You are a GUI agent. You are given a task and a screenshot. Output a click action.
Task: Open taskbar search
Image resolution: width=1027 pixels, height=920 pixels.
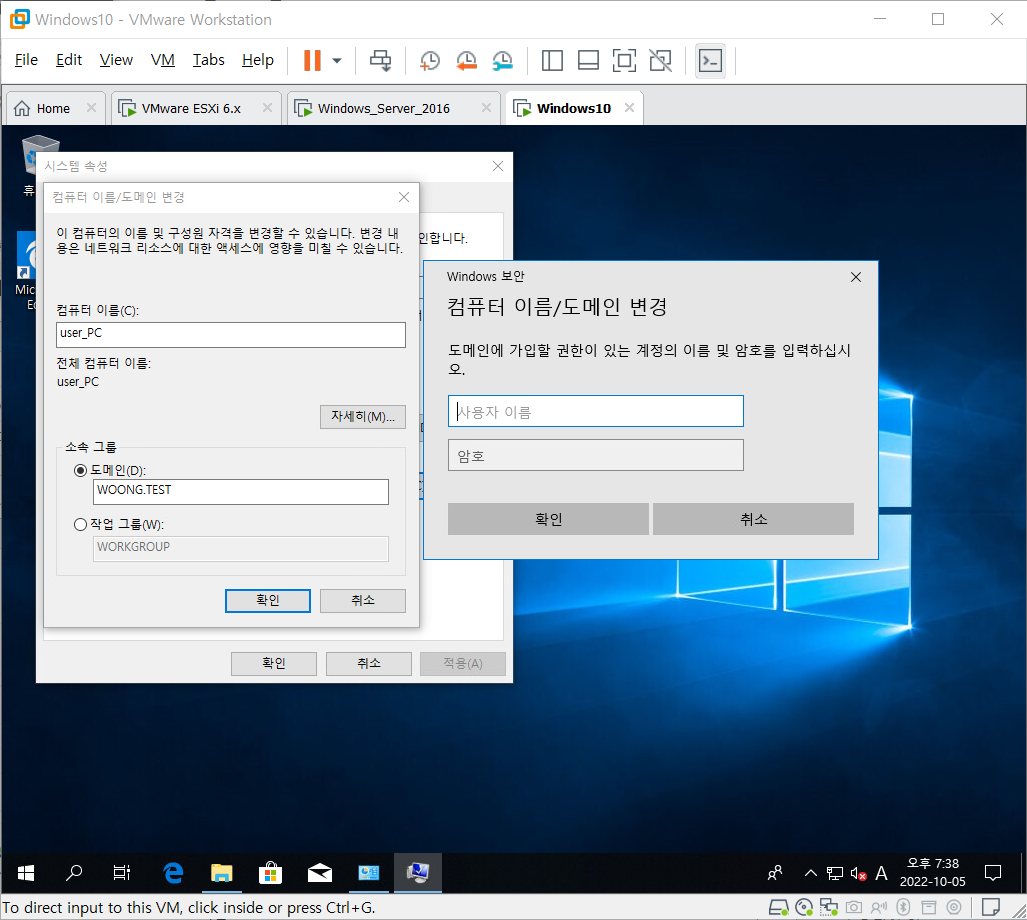[74, 873]
